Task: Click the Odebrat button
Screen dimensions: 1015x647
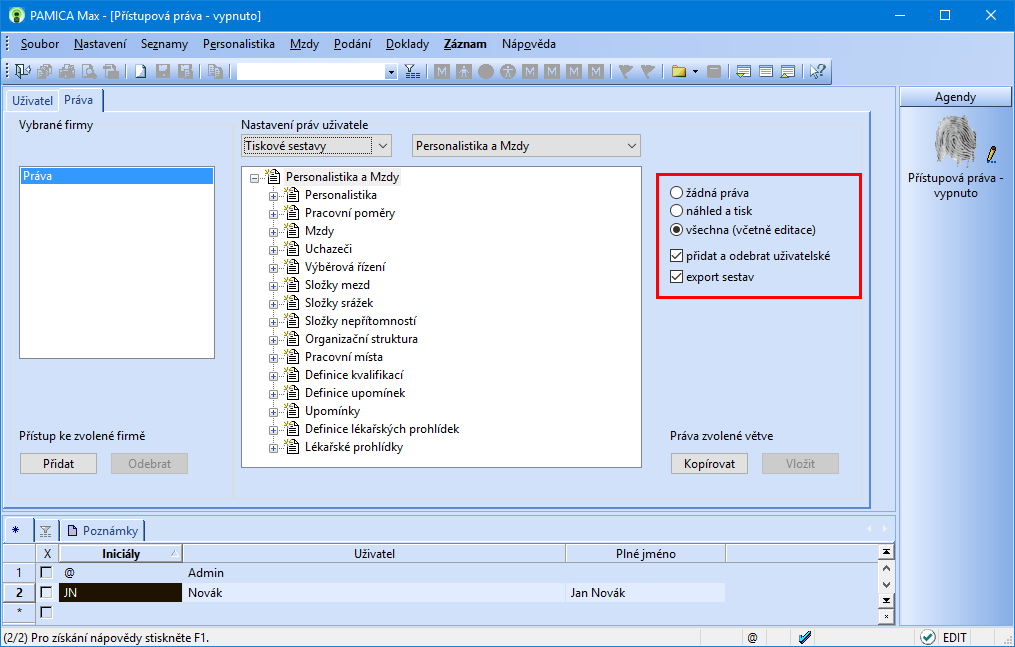Action: [x=150, y=463]
